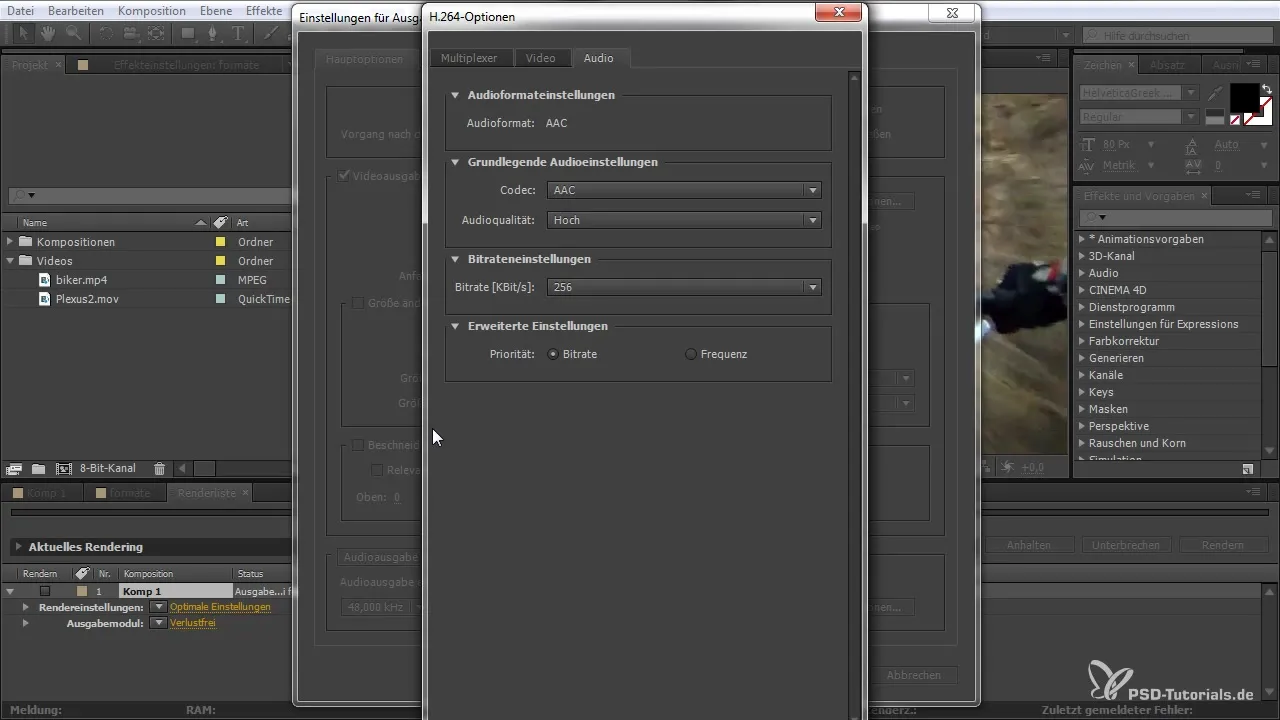Open the Komposition menu

(152, 11)
